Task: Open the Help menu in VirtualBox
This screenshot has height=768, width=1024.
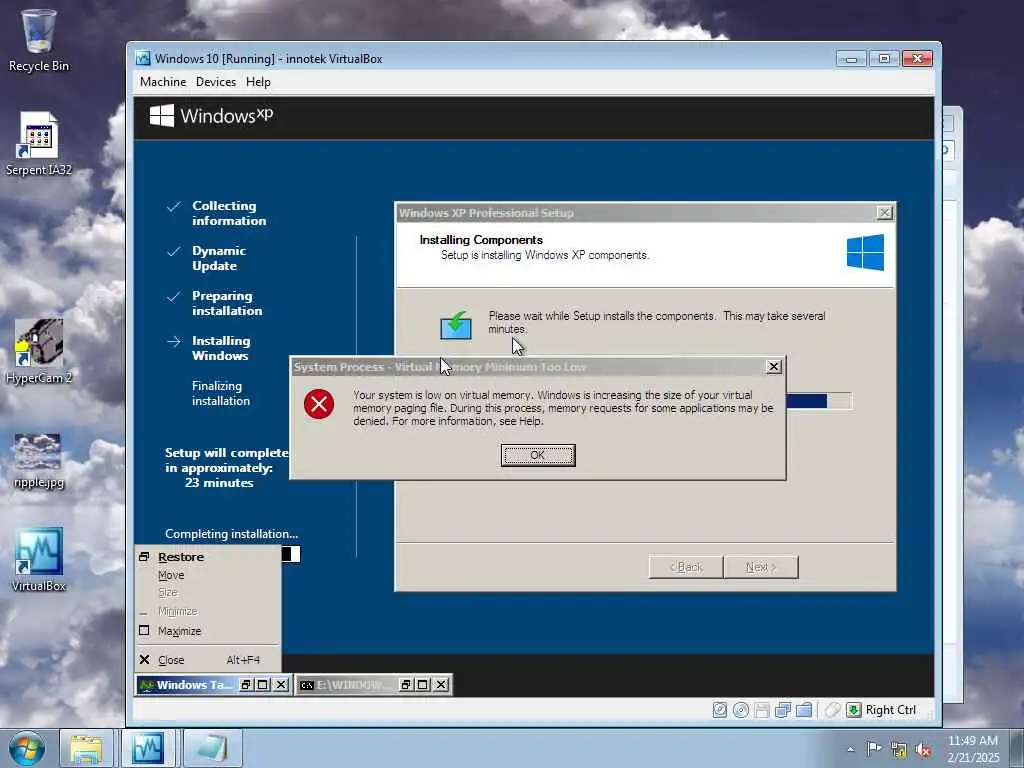Action: click(258, 82)
